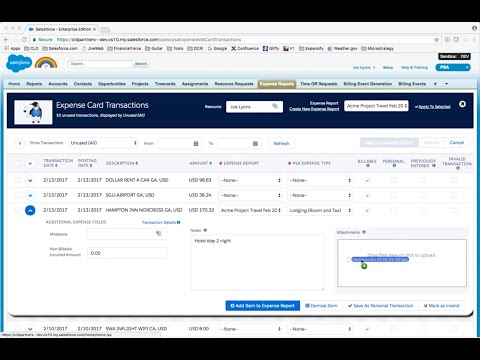Image resolution: width=480 pixels, height=360 pixels.
Task: Expand the Dollar Rent A Car row
Action: pos(30,180)
